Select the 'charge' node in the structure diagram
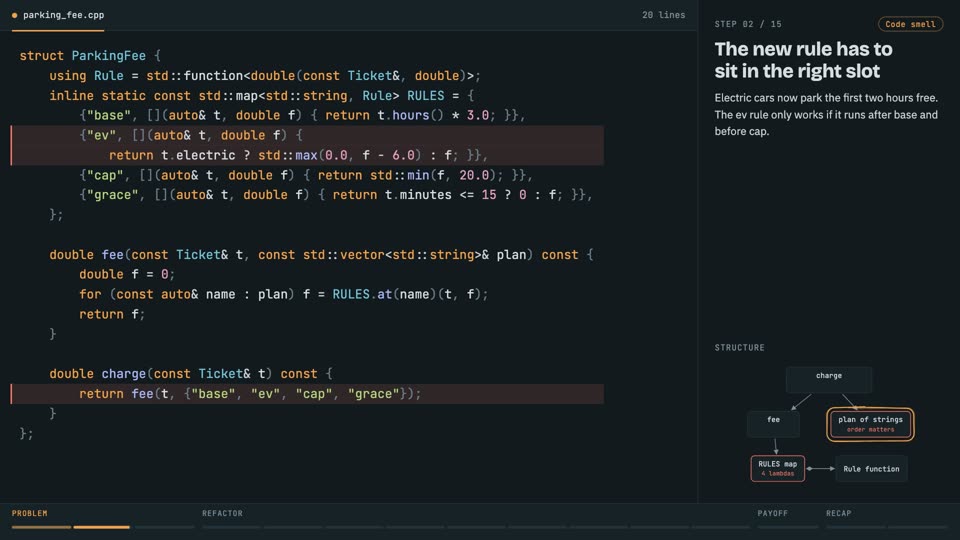 tap(828, 379)
